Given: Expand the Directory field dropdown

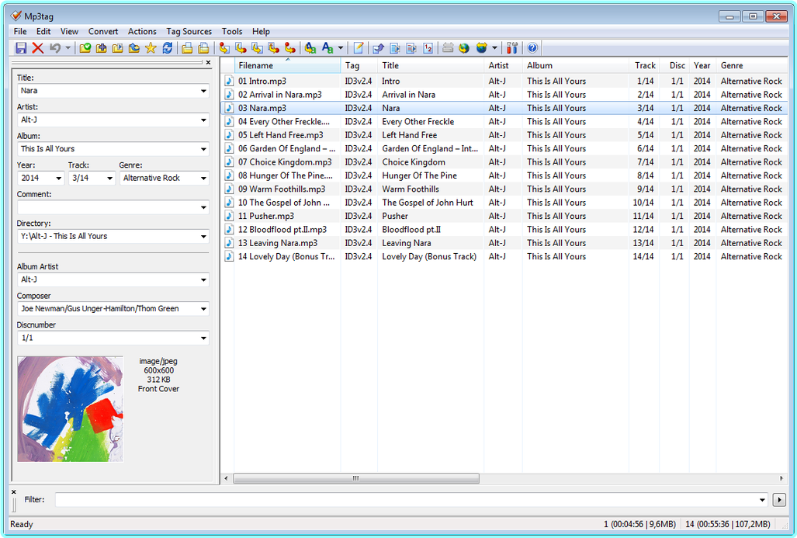Looking at the screenshot, I should tap(203, 236).
